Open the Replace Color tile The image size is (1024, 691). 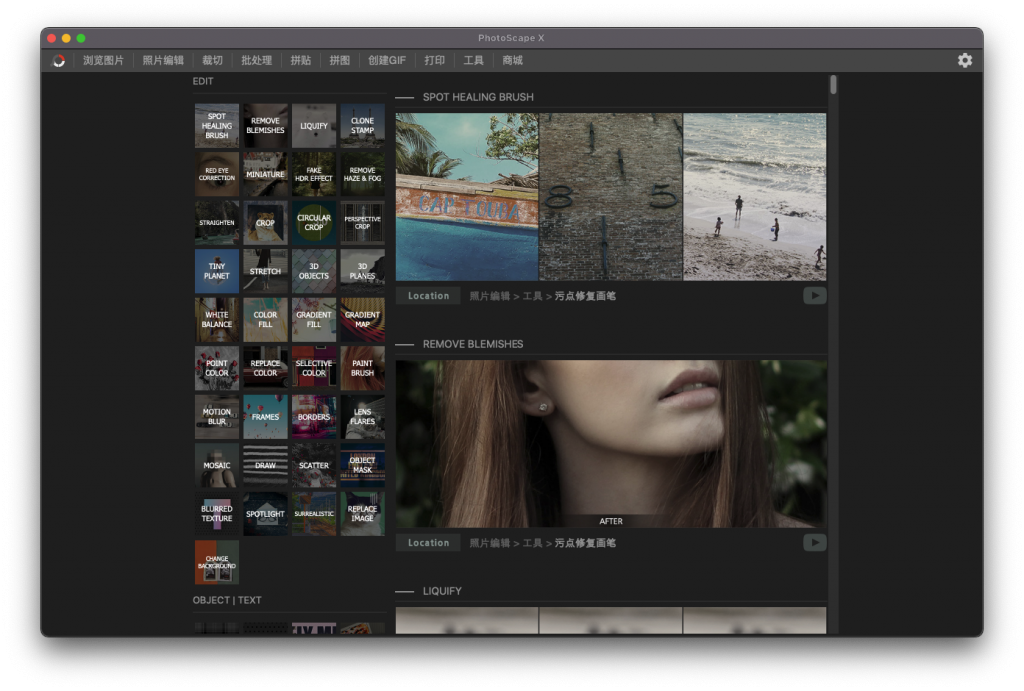pyautogui.click(x=265, y=368)
